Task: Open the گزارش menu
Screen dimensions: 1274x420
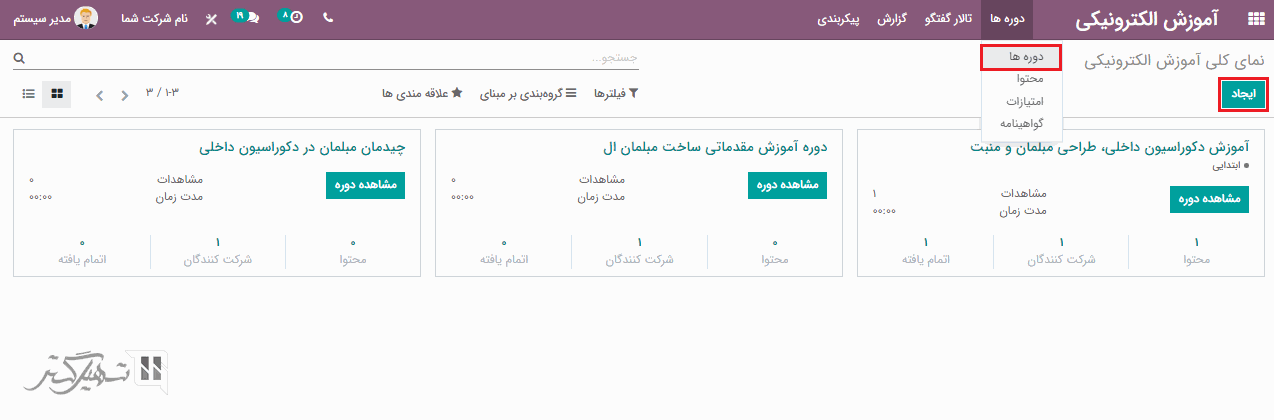Action: (892, 19)
